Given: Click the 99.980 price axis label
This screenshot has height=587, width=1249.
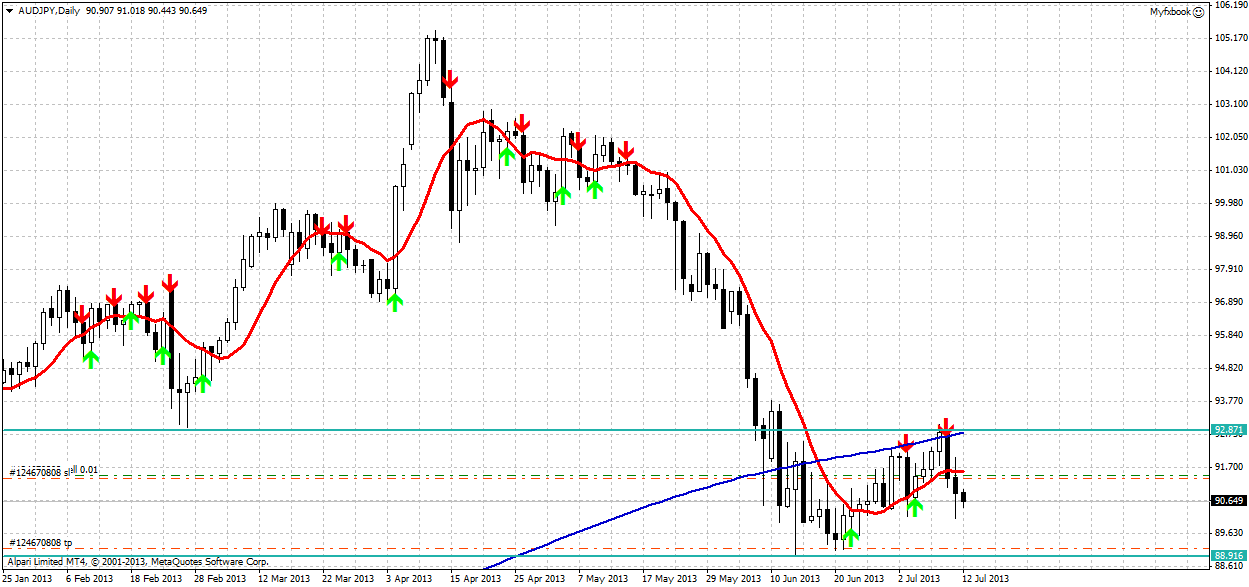Looking at the screenshot, I should pyautogui.click(x=1229, y=203).
